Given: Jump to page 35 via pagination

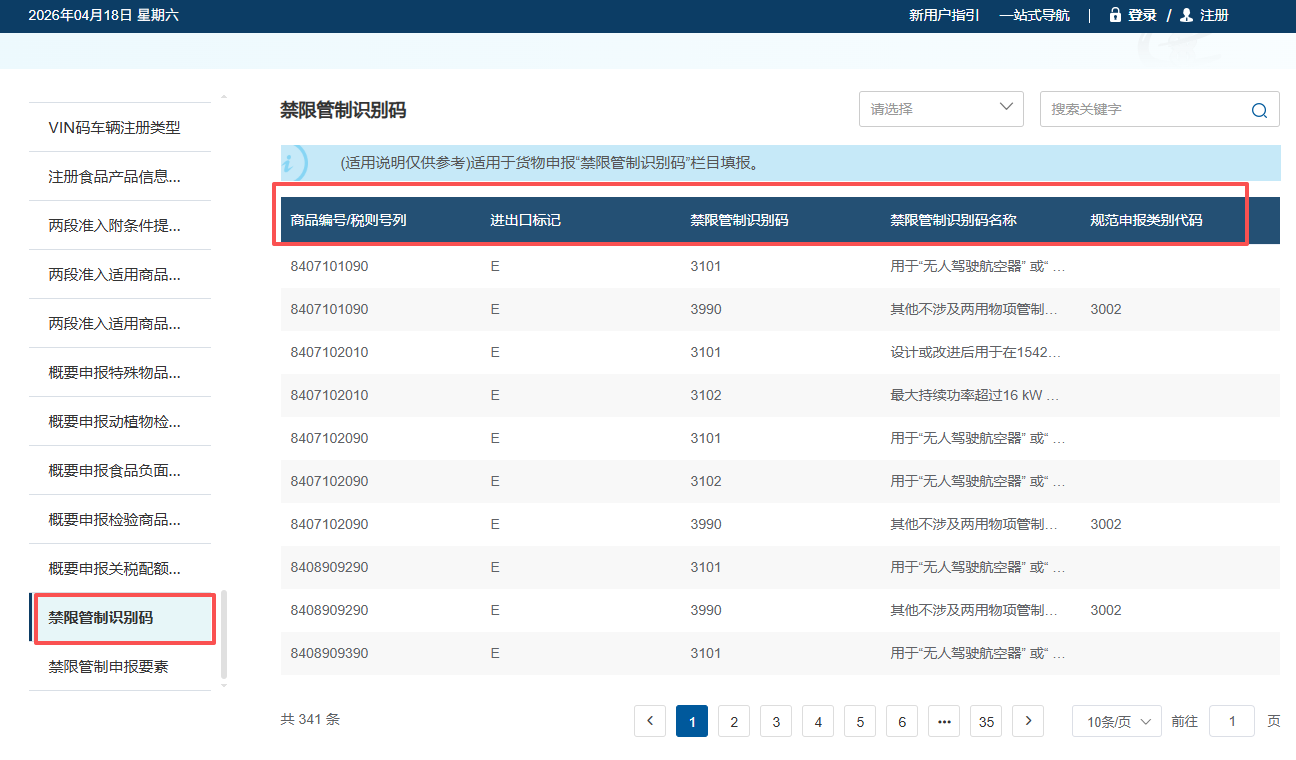Looking at the screenshot, I should (x=985, y=720).
